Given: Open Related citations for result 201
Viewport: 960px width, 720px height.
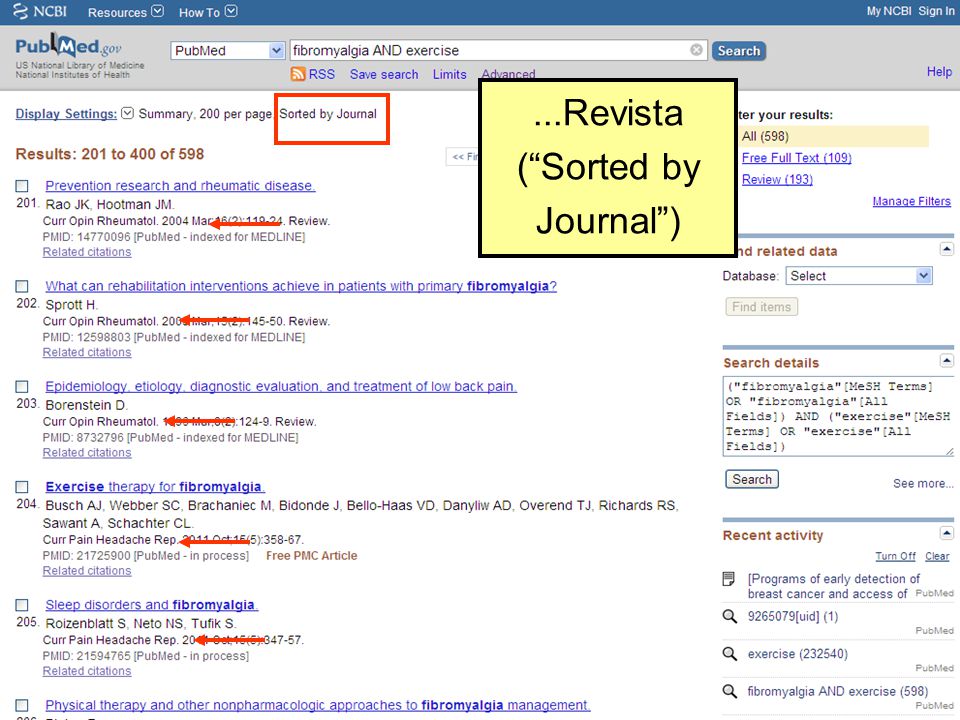Looking at the screenshot, I should click(x=87, y=252).
